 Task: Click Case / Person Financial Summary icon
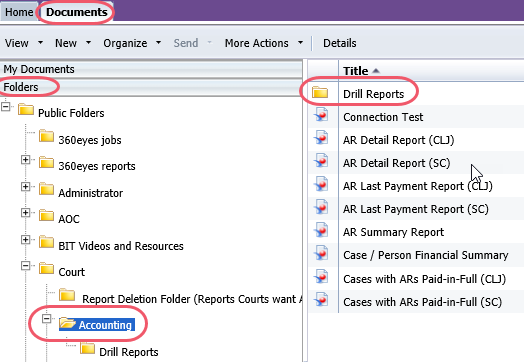click(x=321, y=253)
